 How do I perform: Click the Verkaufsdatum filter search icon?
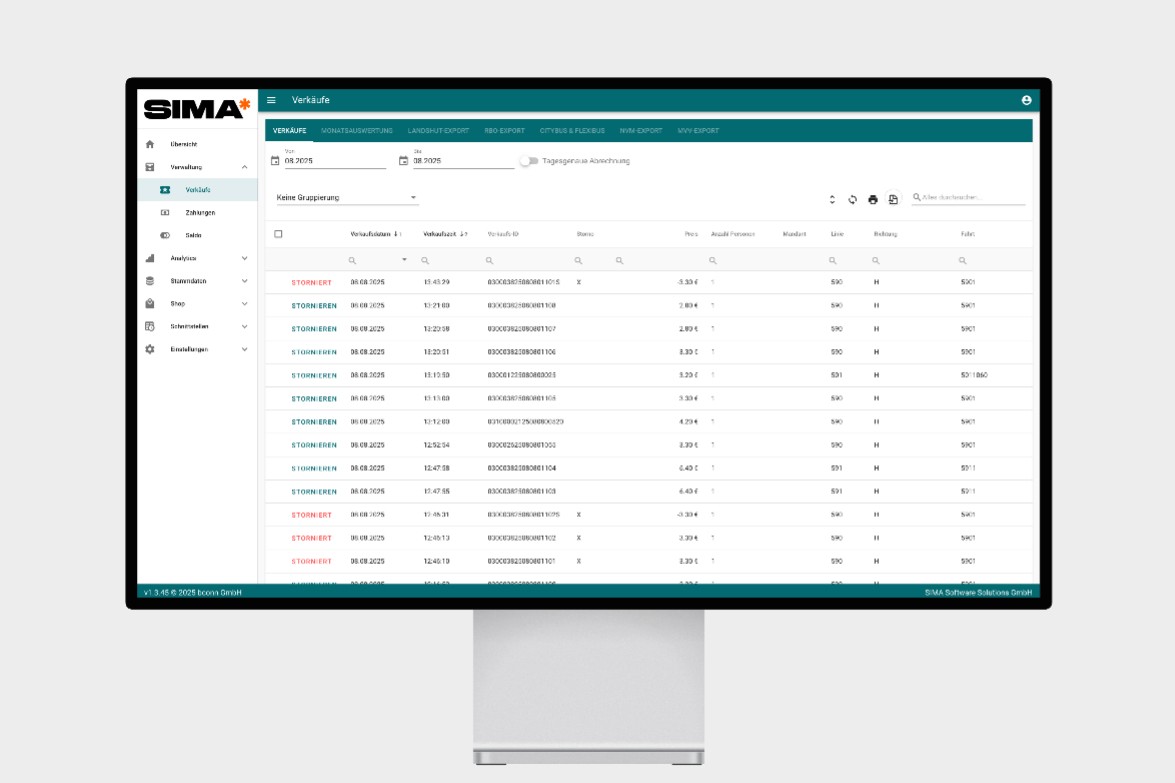tap(352, 261)
